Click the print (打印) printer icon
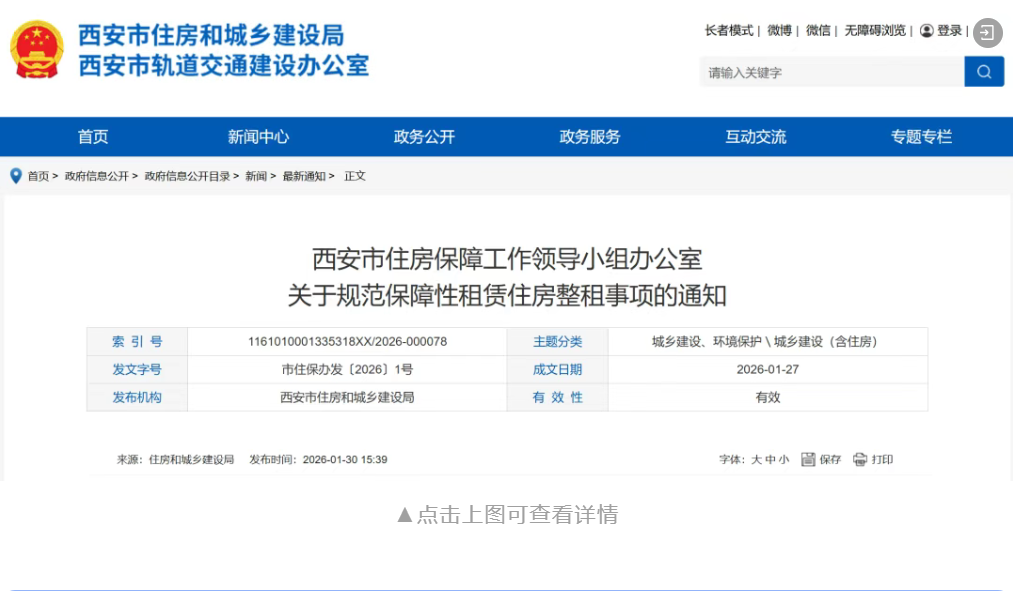The width and height of the screenshot is (1013, 591). point(860,460)
